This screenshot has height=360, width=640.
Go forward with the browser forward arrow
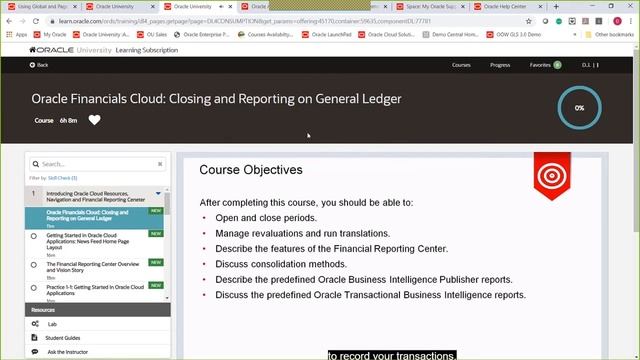(x=22, y=21)
